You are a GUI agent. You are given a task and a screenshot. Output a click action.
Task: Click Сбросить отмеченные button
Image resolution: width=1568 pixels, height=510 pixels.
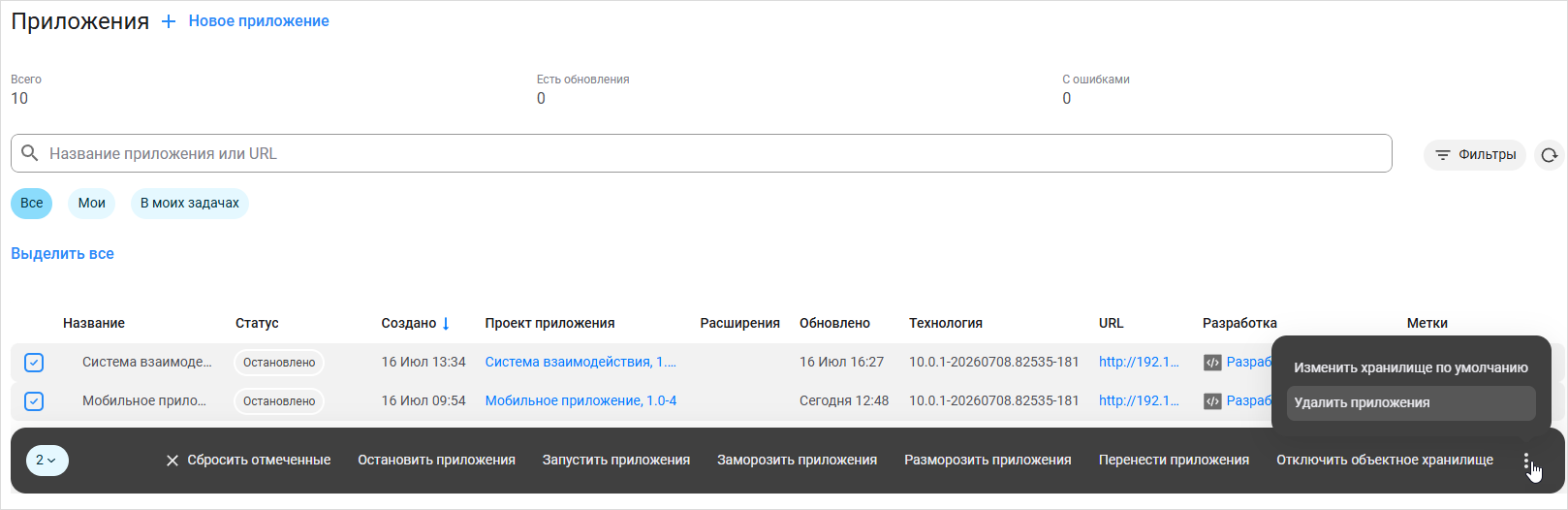[248, 461]
